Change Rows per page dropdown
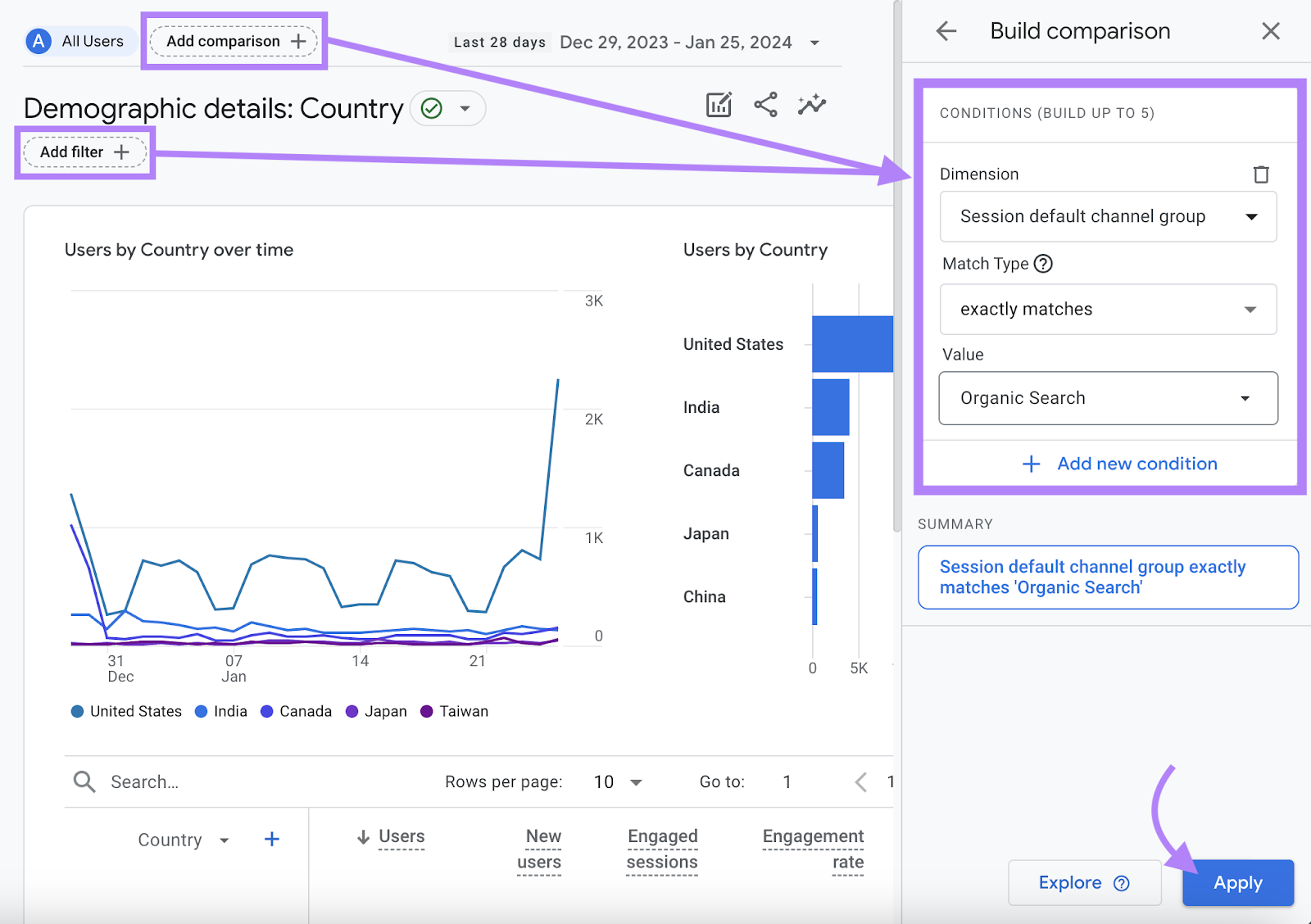Image resolution: width=1311 pixels, height=924 pixels. (618, 781)
